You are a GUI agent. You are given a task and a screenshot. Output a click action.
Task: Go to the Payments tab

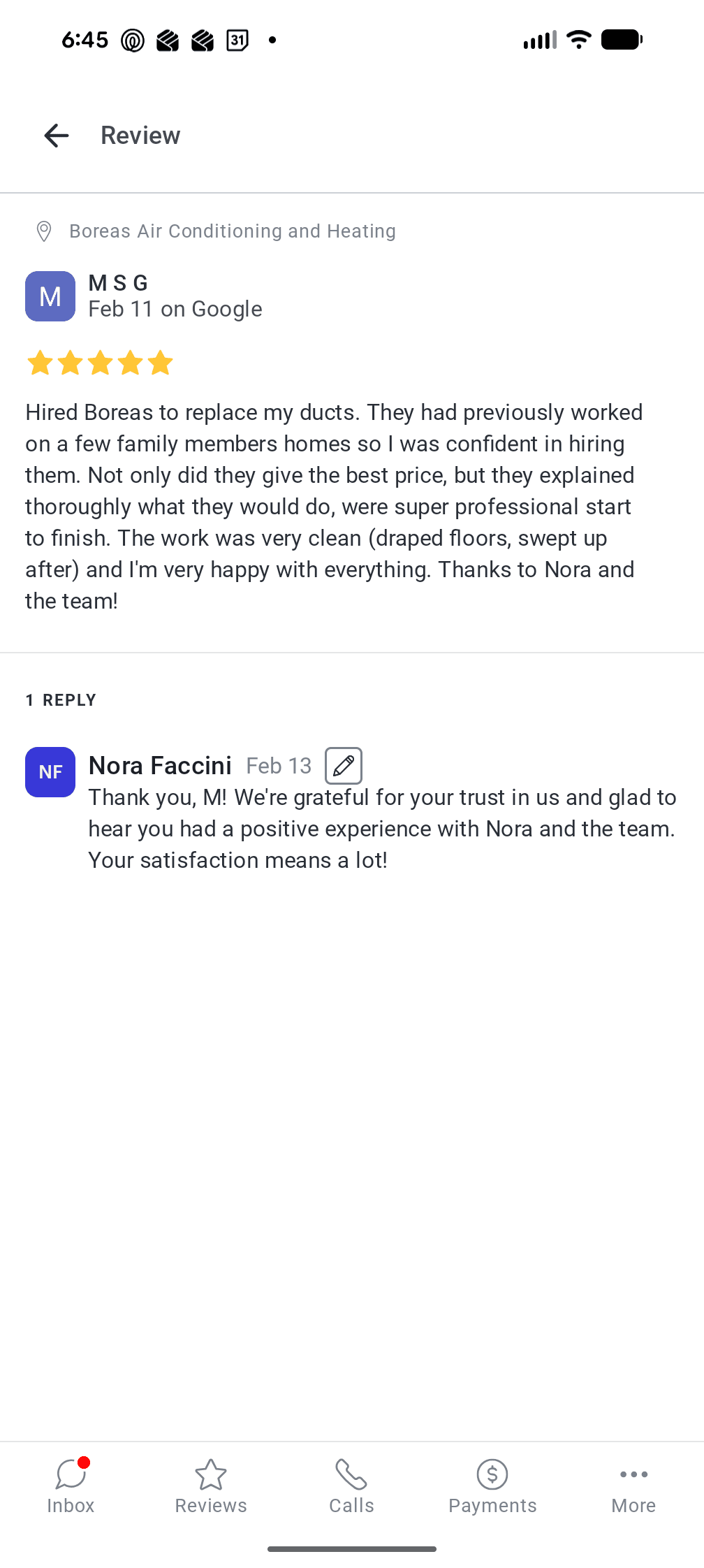pyautogui.click(x=492, y=1486)
